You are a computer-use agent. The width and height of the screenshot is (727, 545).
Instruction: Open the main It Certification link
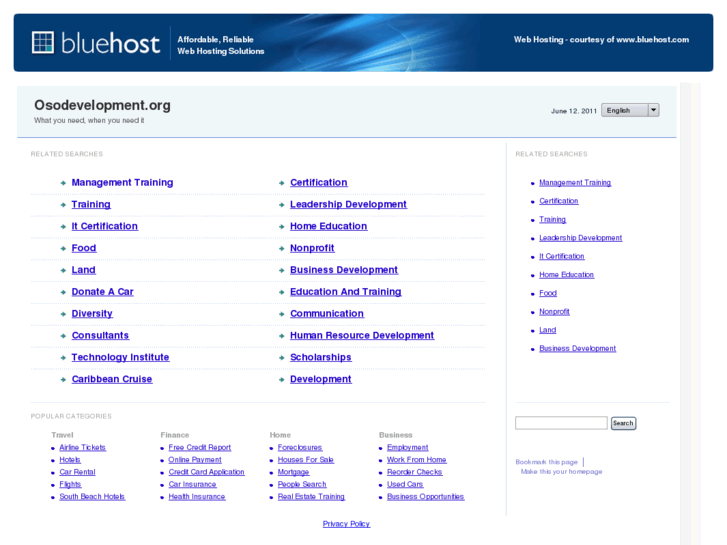pyautogui.click(x=105, y=226)
